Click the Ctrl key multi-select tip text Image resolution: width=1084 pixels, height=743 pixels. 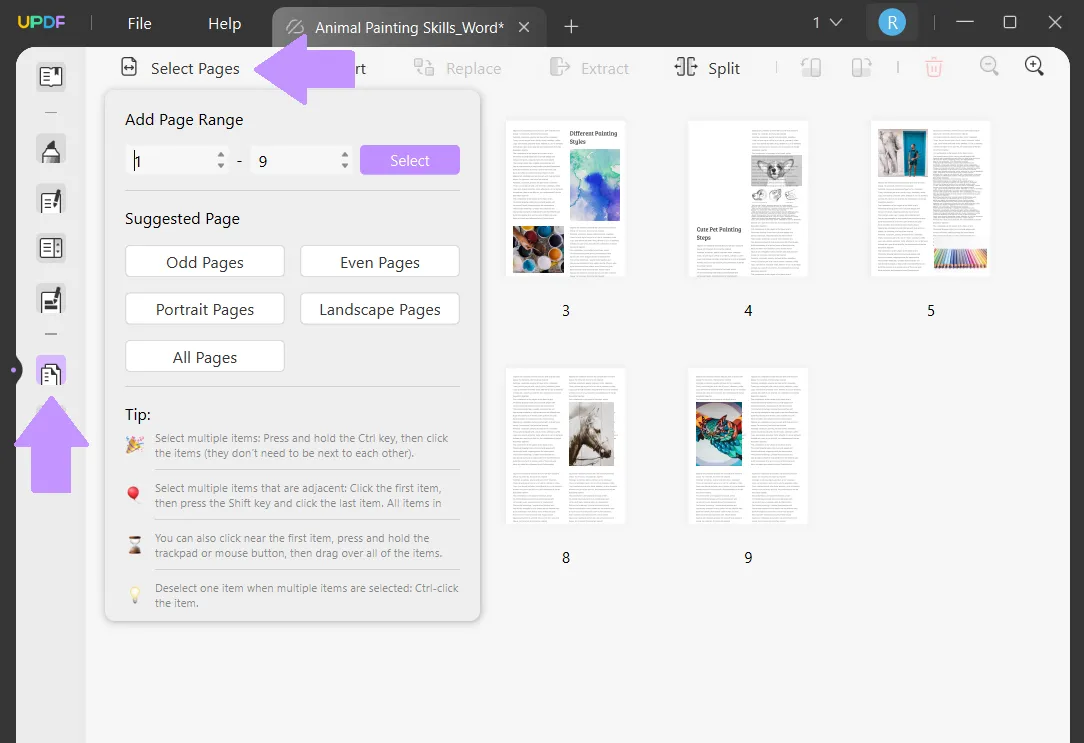[x=301, y=446]
